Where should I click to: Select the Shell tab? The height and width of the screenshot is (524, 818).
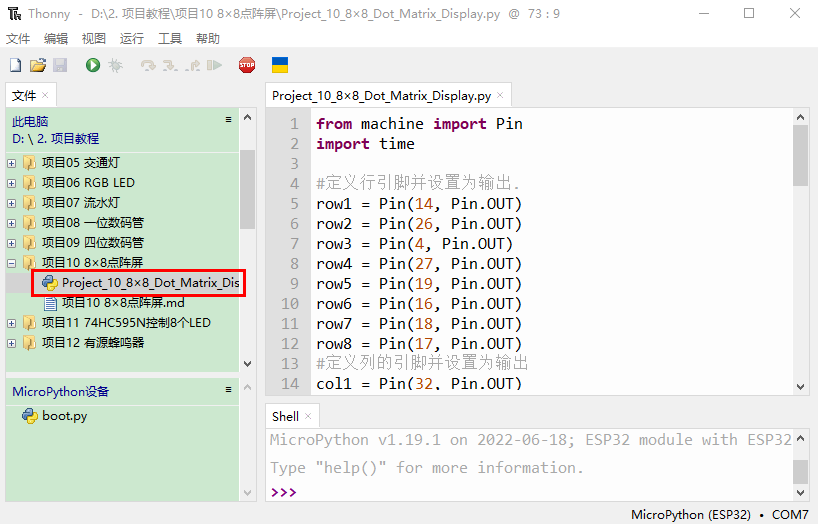coord(285,416)
